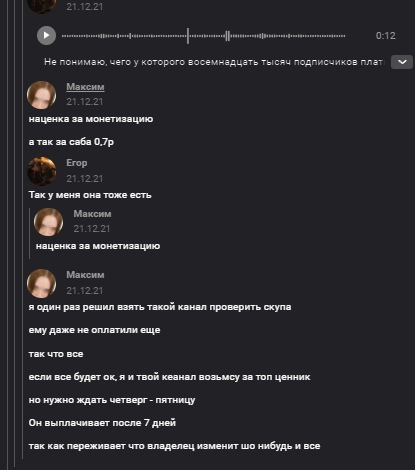Viewport: 415px width, 470px height.
Task: Play the 0:12 voice message
Action: [x=46, y=35]
